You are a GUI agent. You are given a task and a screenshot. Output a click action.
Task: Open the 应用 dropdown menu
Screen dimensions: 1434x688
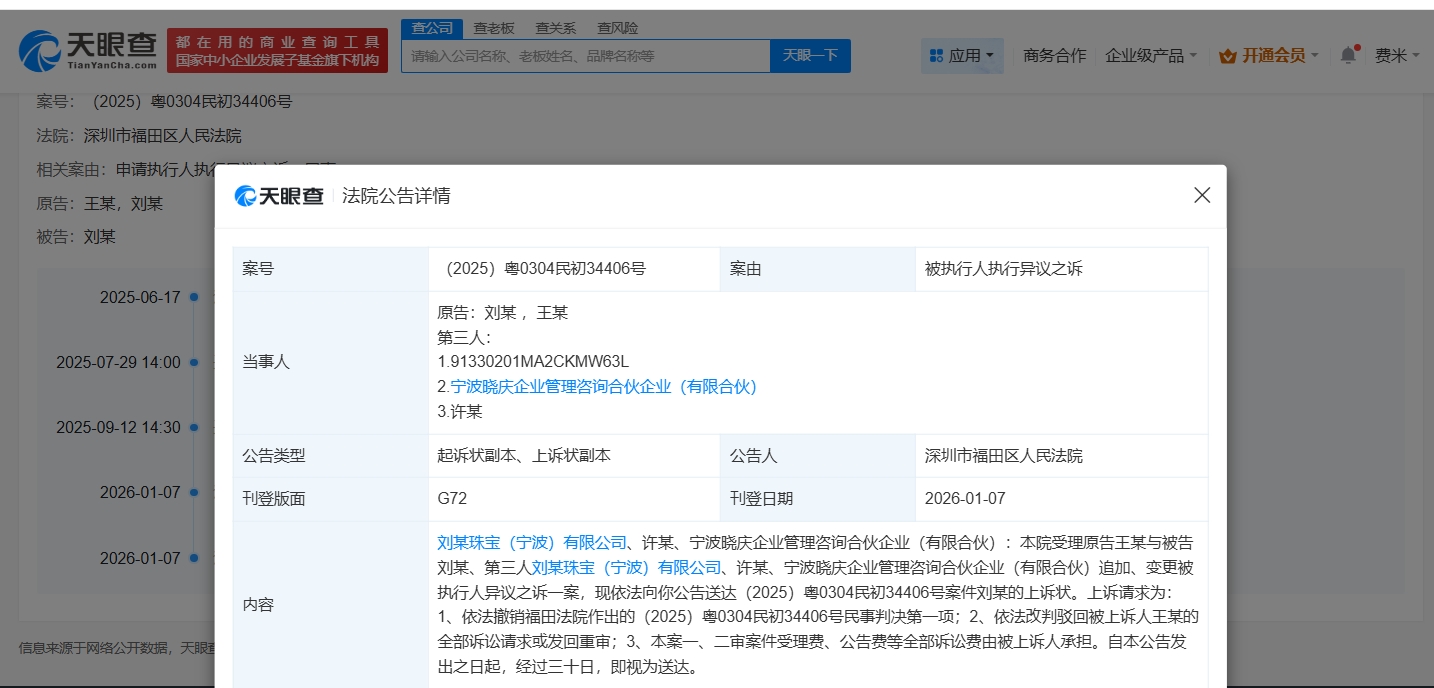click(x=961, y=56)
